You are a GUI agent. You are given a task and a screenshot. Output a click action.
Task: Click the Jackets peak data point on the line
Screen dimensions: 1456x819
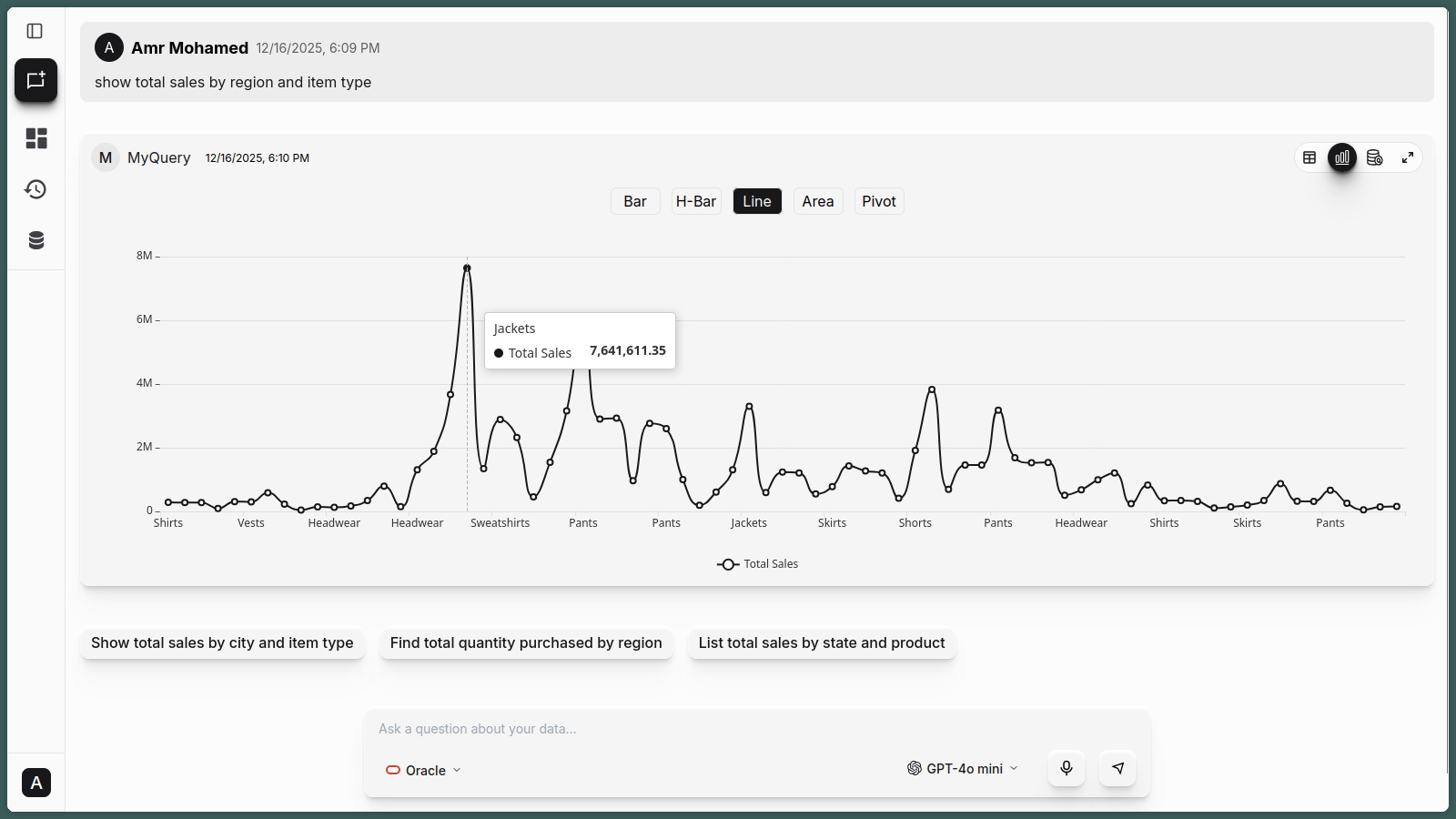coord(467,267)
